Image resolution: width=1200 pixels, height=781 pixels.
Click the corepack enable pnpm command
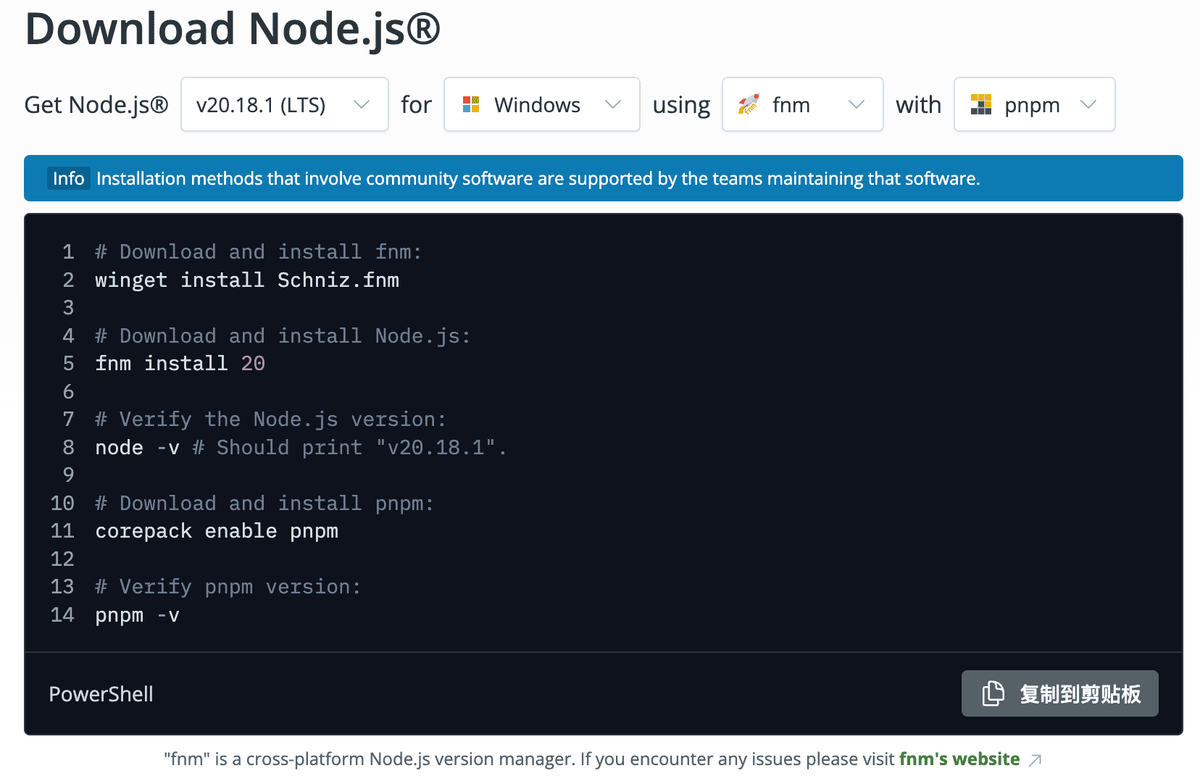click(x=216, y=531)
